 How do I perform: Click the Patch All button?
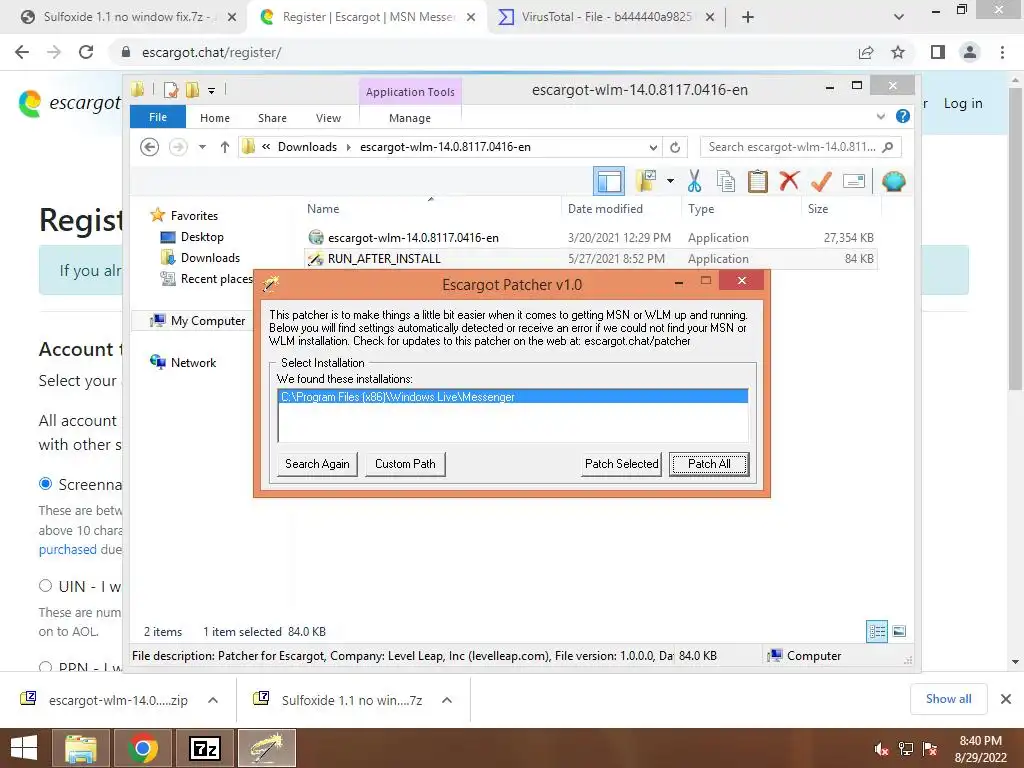(709, 464)
